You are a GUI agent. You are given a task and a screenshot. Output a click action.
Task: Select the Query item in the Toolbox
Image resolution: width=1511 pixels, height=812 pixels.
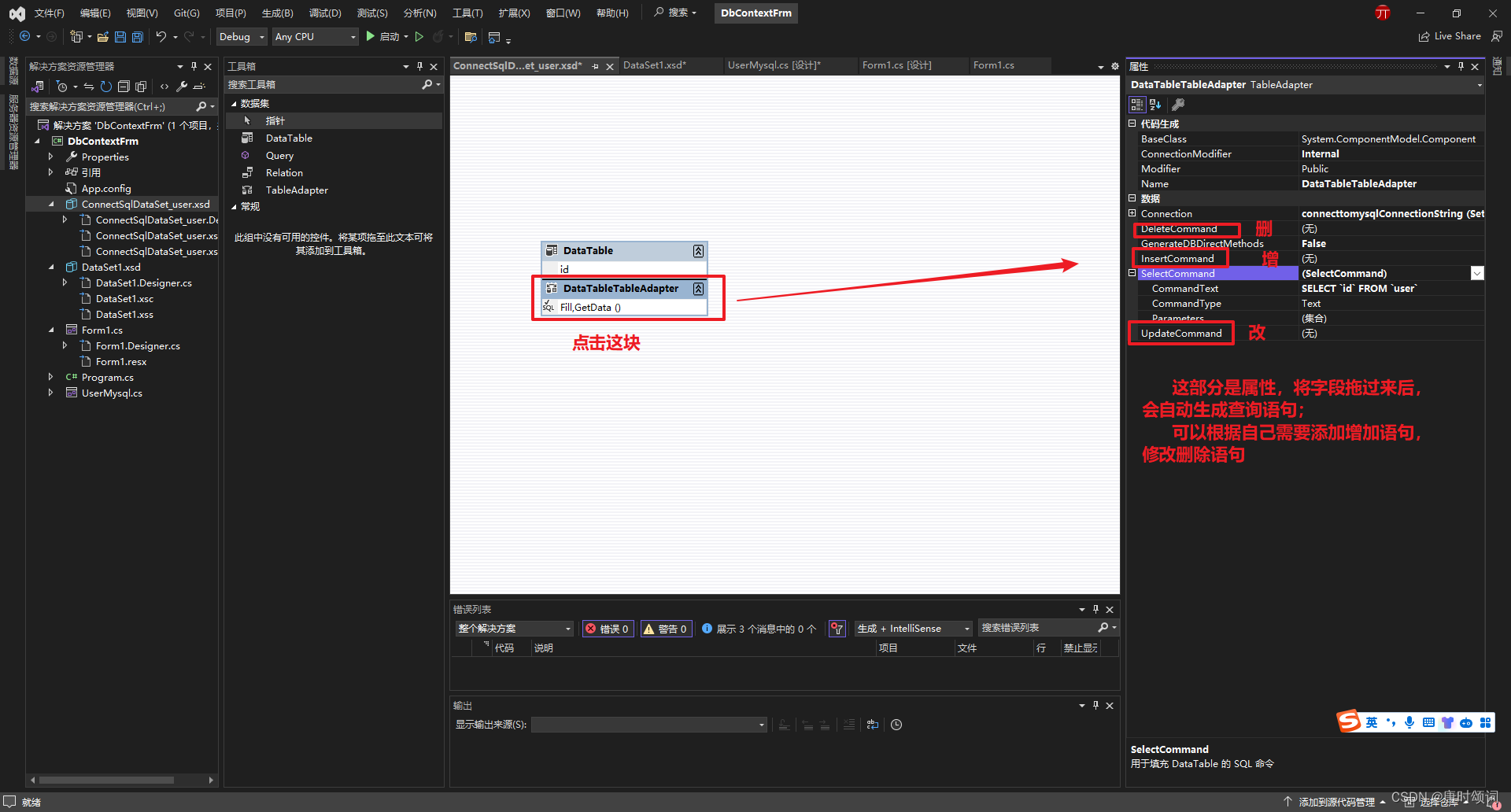(279, 155)
